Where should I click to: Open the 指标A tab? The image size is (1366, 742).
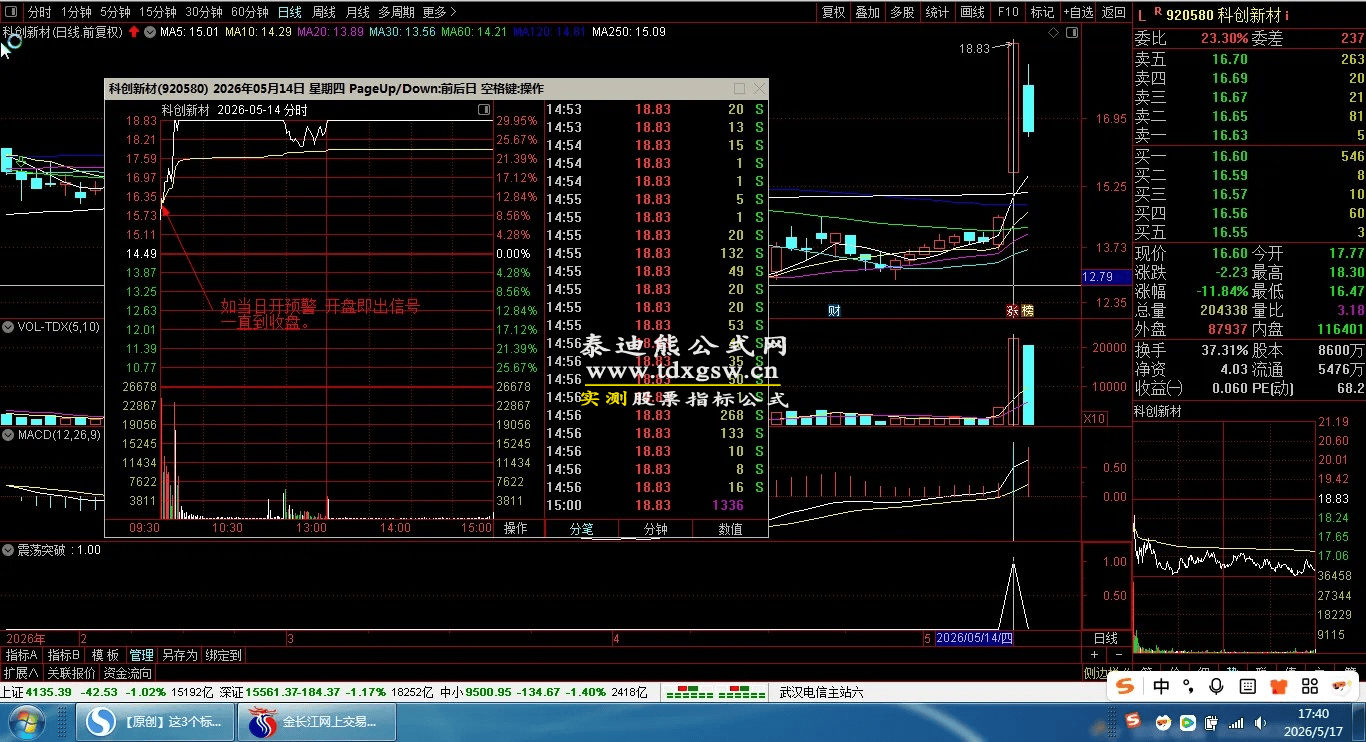click(x=21, y=655)
